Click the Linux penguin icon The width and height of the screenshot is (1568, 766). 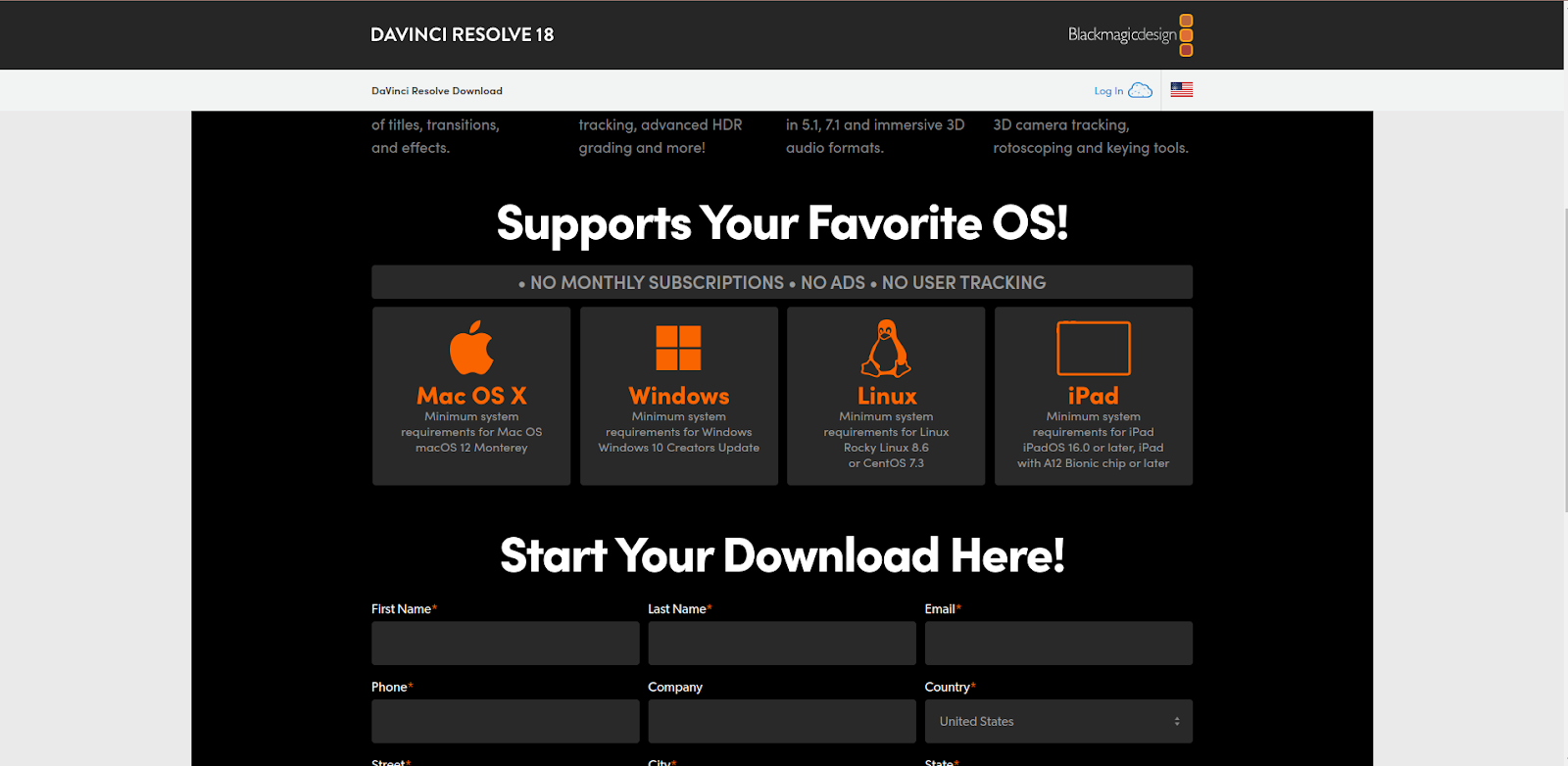click(886, 348)
